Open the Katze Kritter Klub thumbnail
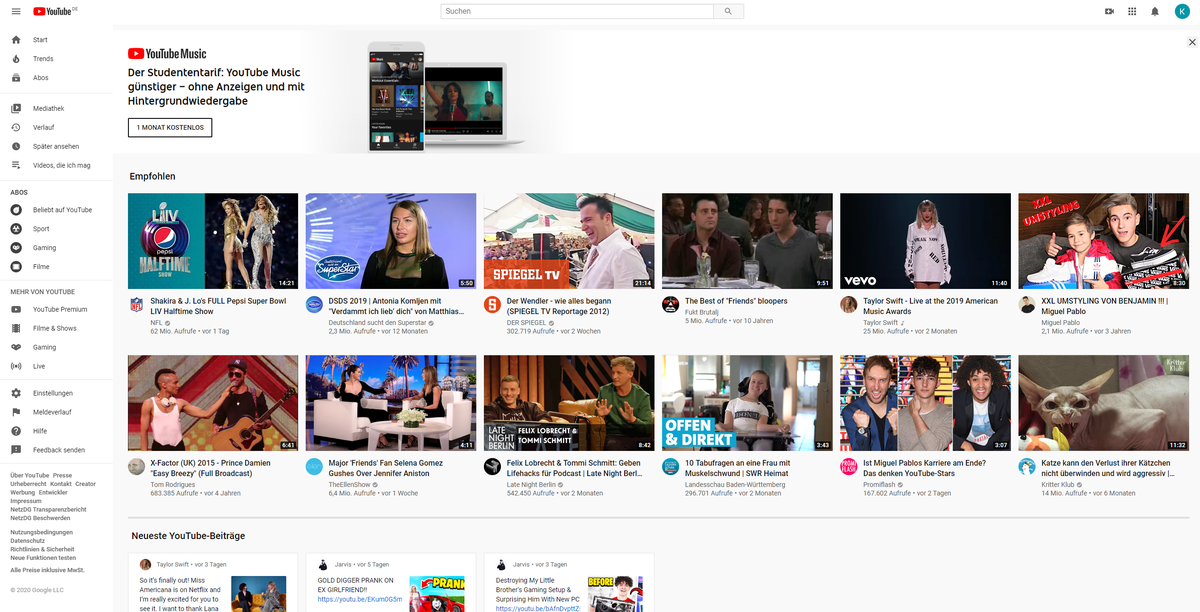This screenshot has height=612, width=1200. (1103, 403)
